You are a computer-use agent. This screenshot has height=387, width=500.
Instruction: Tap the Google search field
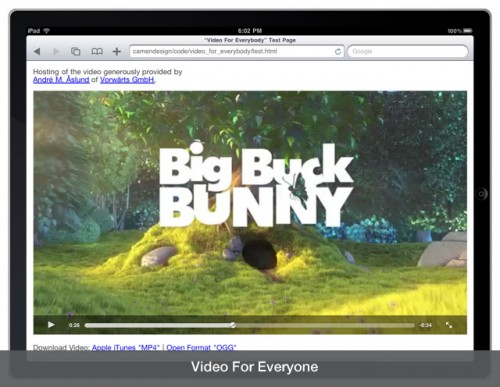tap(408, 51)
